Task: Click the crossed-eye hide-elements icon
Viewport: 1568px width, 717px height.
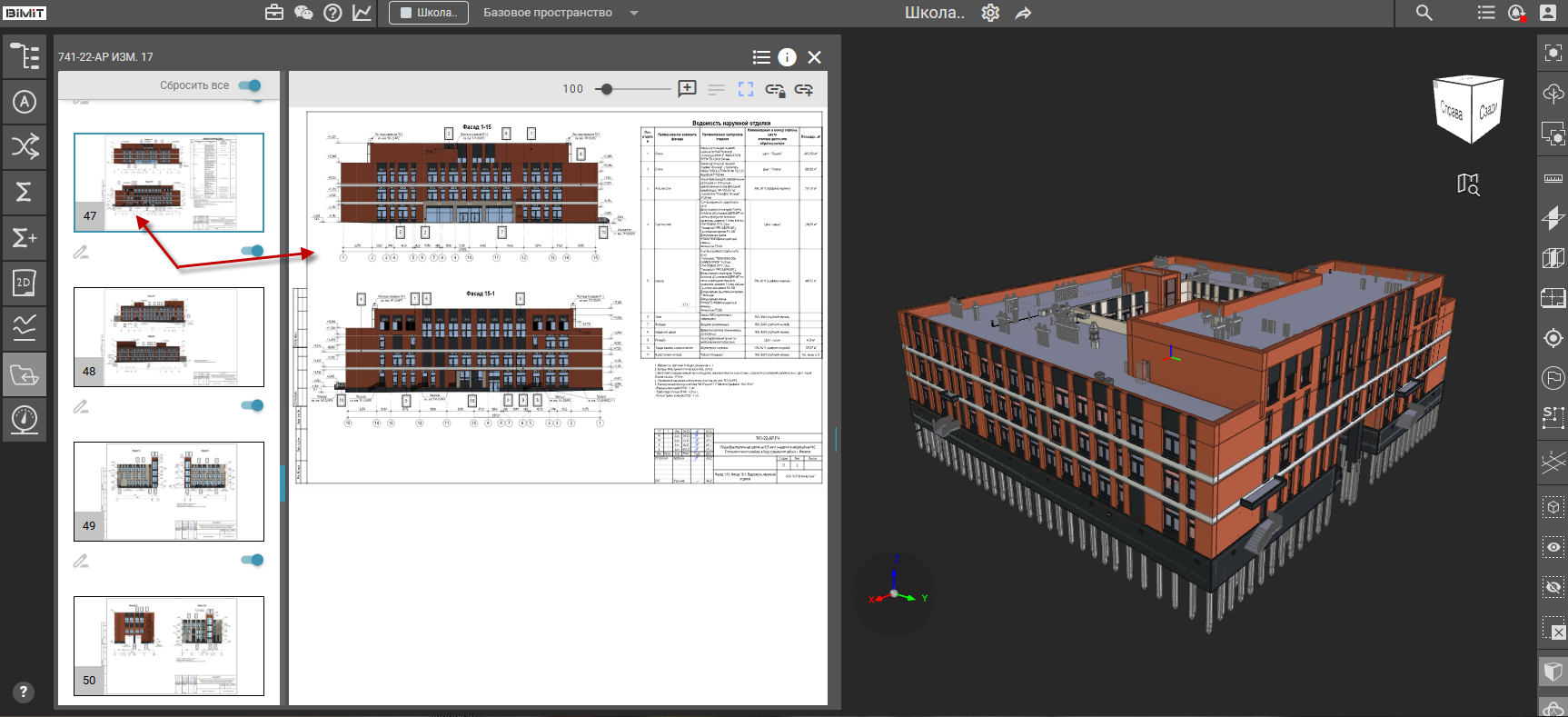Action: tap(1553, 587)
